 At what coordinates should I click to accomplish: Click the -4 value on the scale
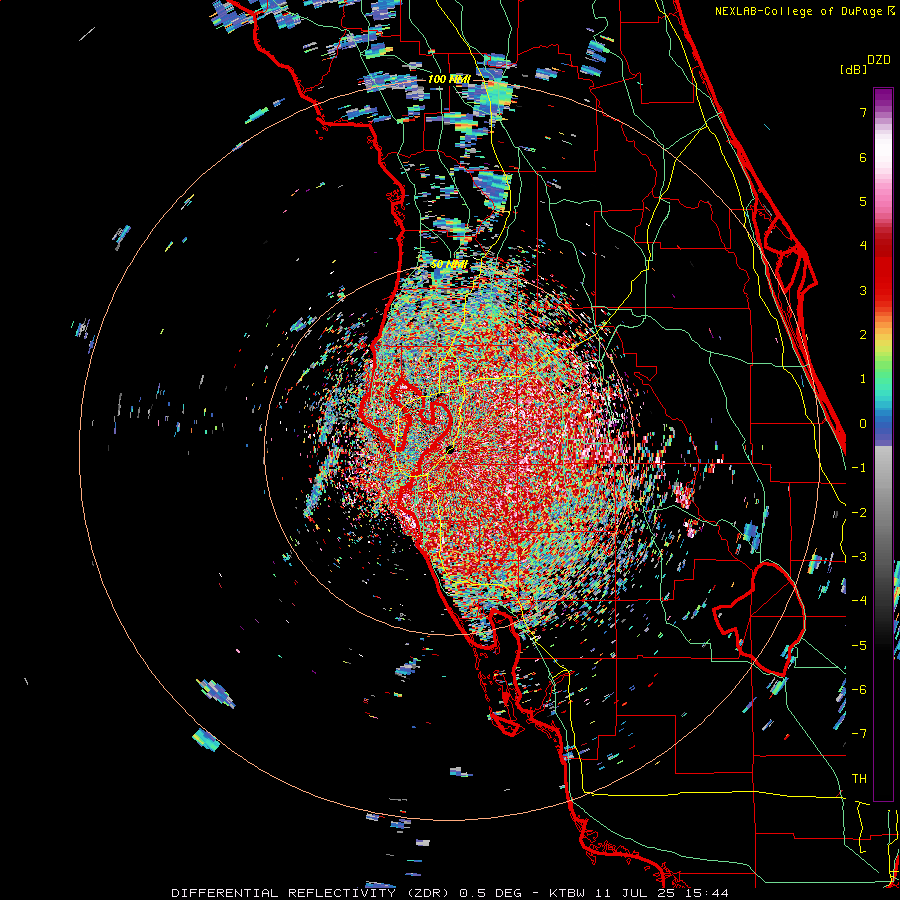[x=859, y=601]
